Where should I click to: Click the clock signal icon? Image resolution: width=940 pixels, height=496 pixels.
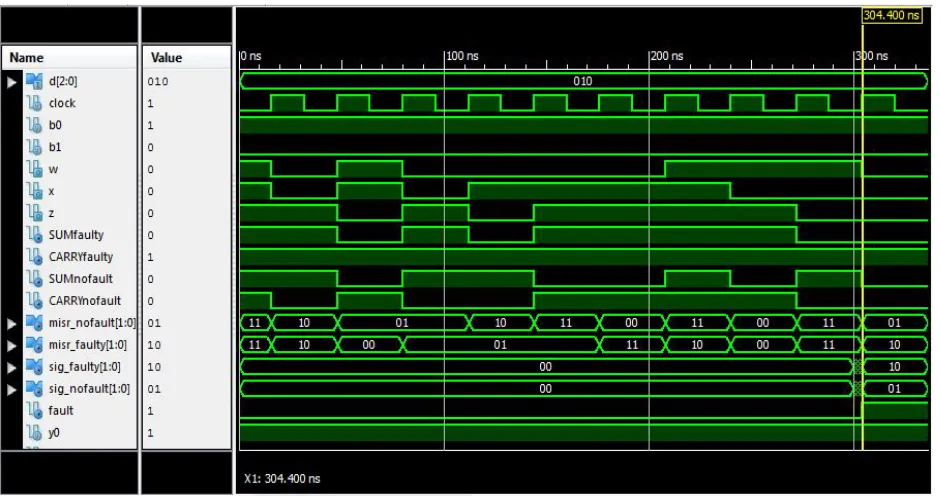[x=34, y=103]
